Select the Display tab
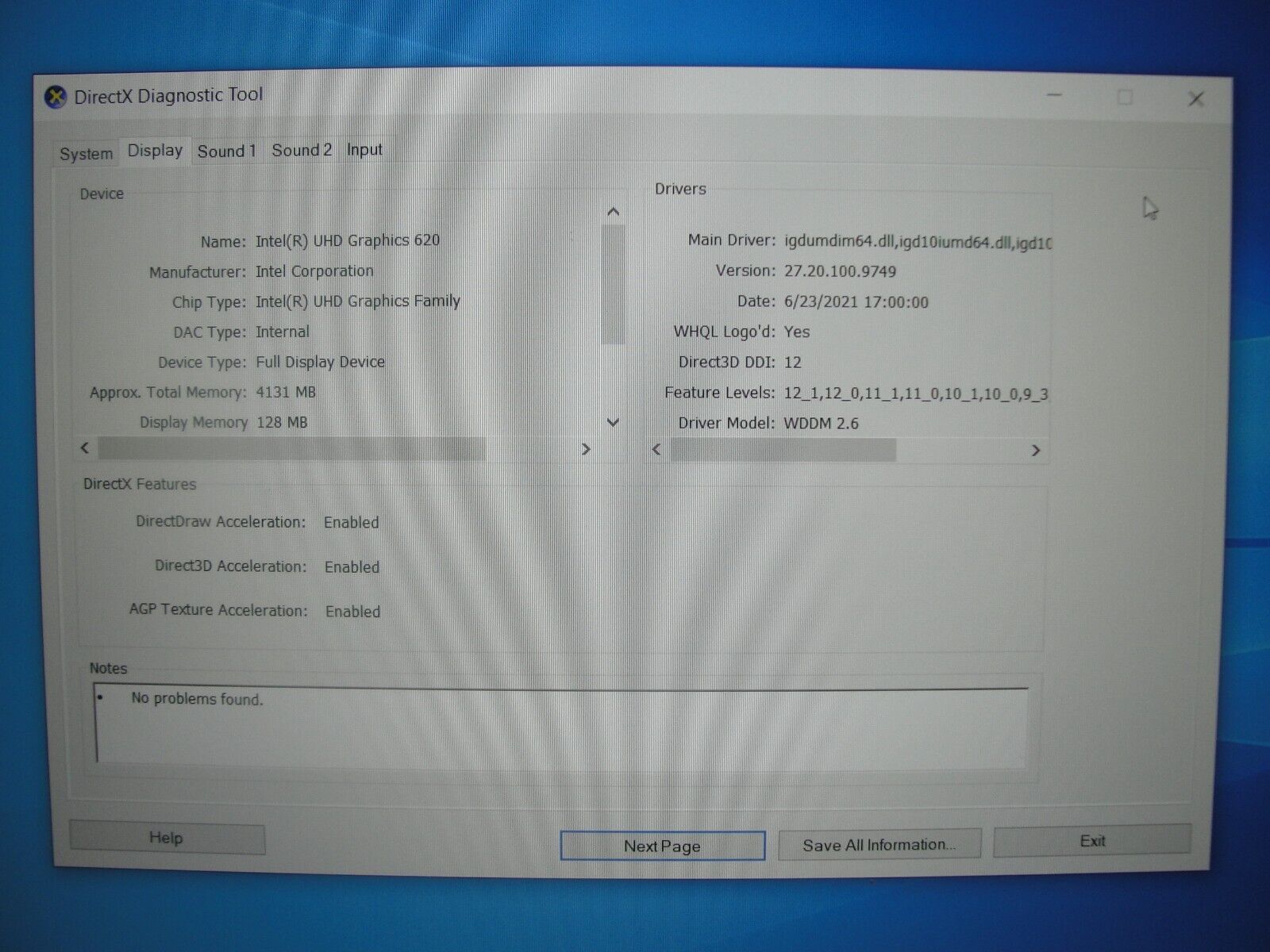The image size is (1270, 952). coord(155,151)
